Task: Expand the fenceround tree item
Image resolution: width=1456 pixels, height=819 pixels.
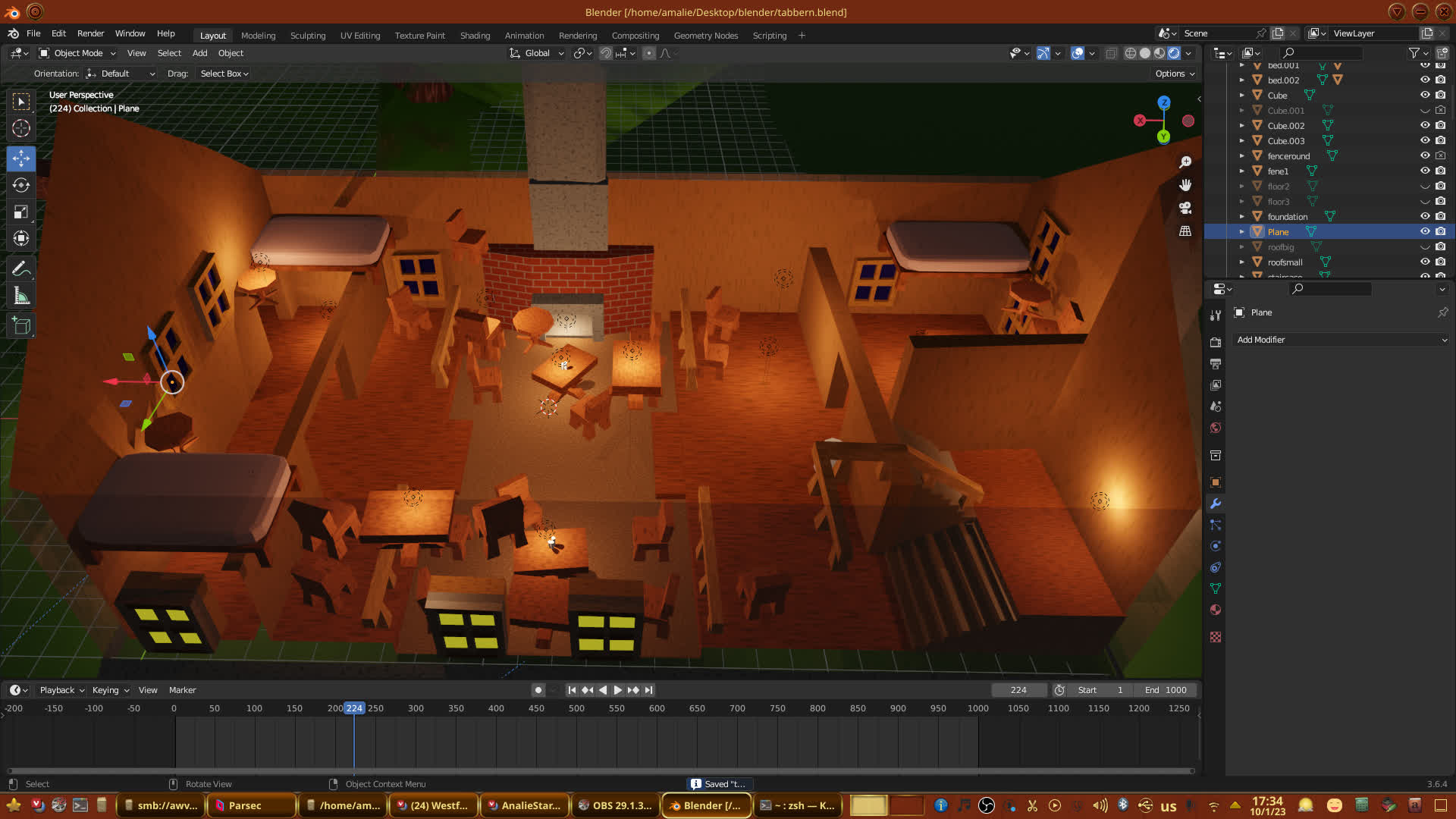Action: click(1241, 155)
